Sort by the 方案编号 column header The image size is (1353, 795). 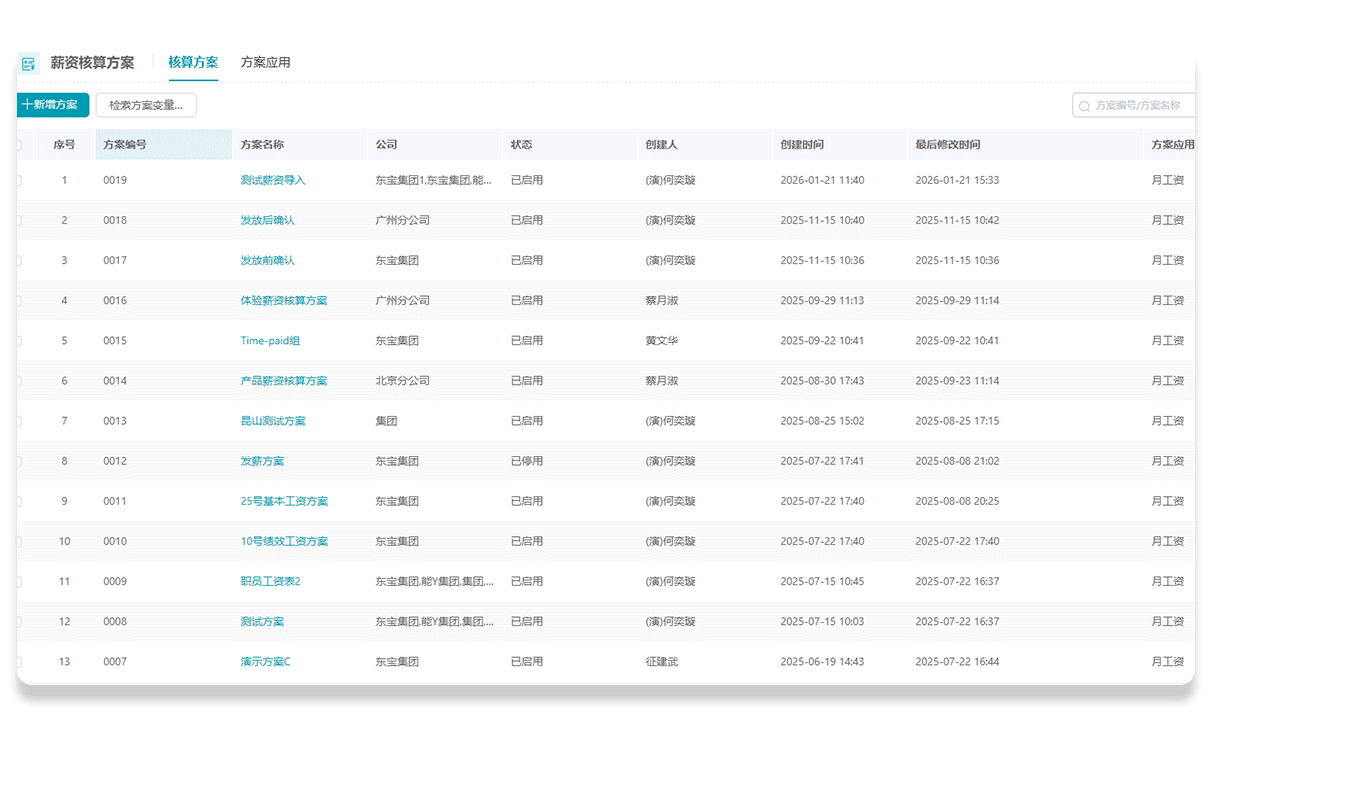(125, 145)
